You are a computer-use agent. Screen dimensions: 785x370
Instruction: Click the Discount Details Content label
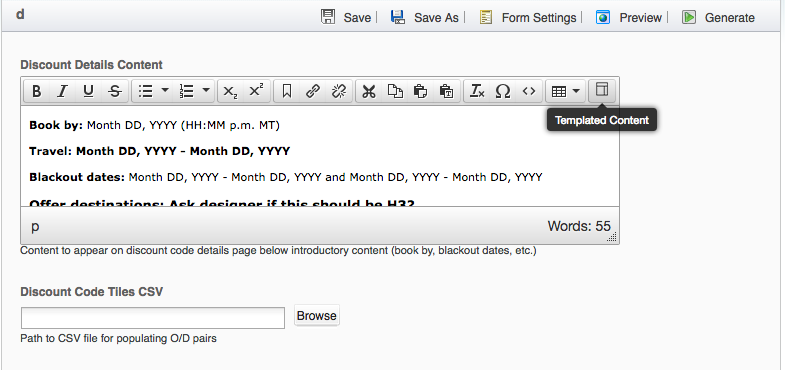tap(91, 65)
